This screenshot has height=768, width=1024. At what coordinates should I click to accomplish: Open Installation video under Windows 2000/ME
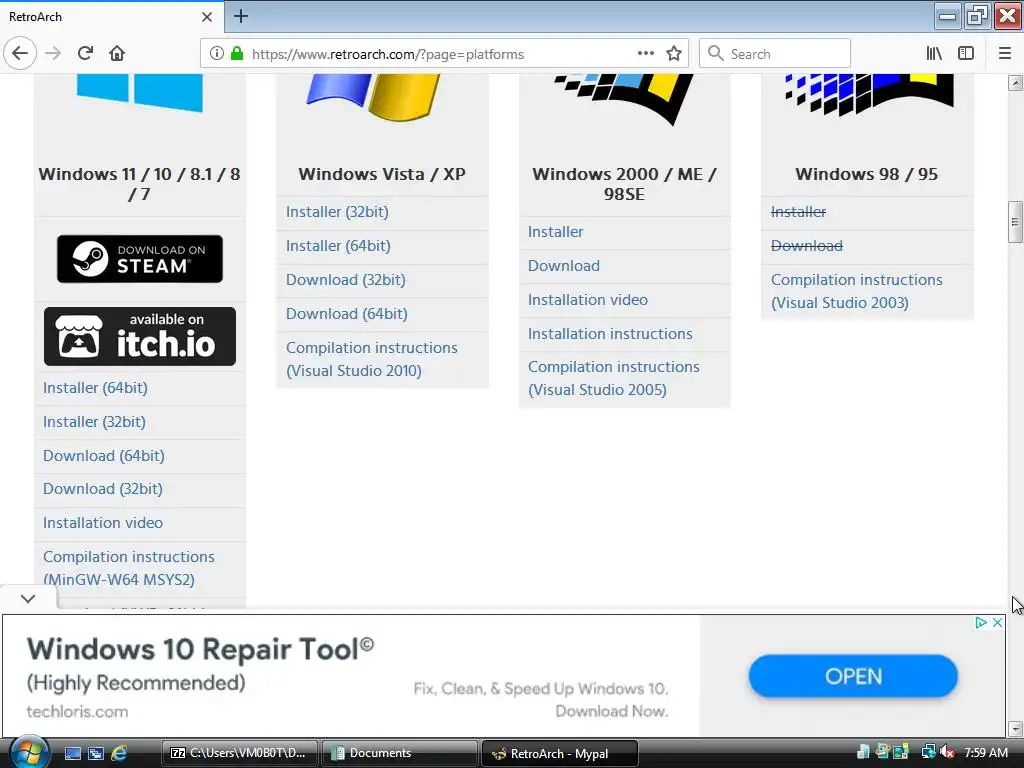588,300
